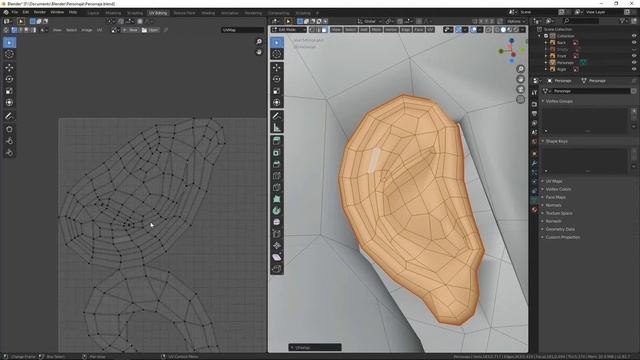Viewport: 640px width, 360px height.
Task: Select the Smooth tool
Action: coord(277,222)
